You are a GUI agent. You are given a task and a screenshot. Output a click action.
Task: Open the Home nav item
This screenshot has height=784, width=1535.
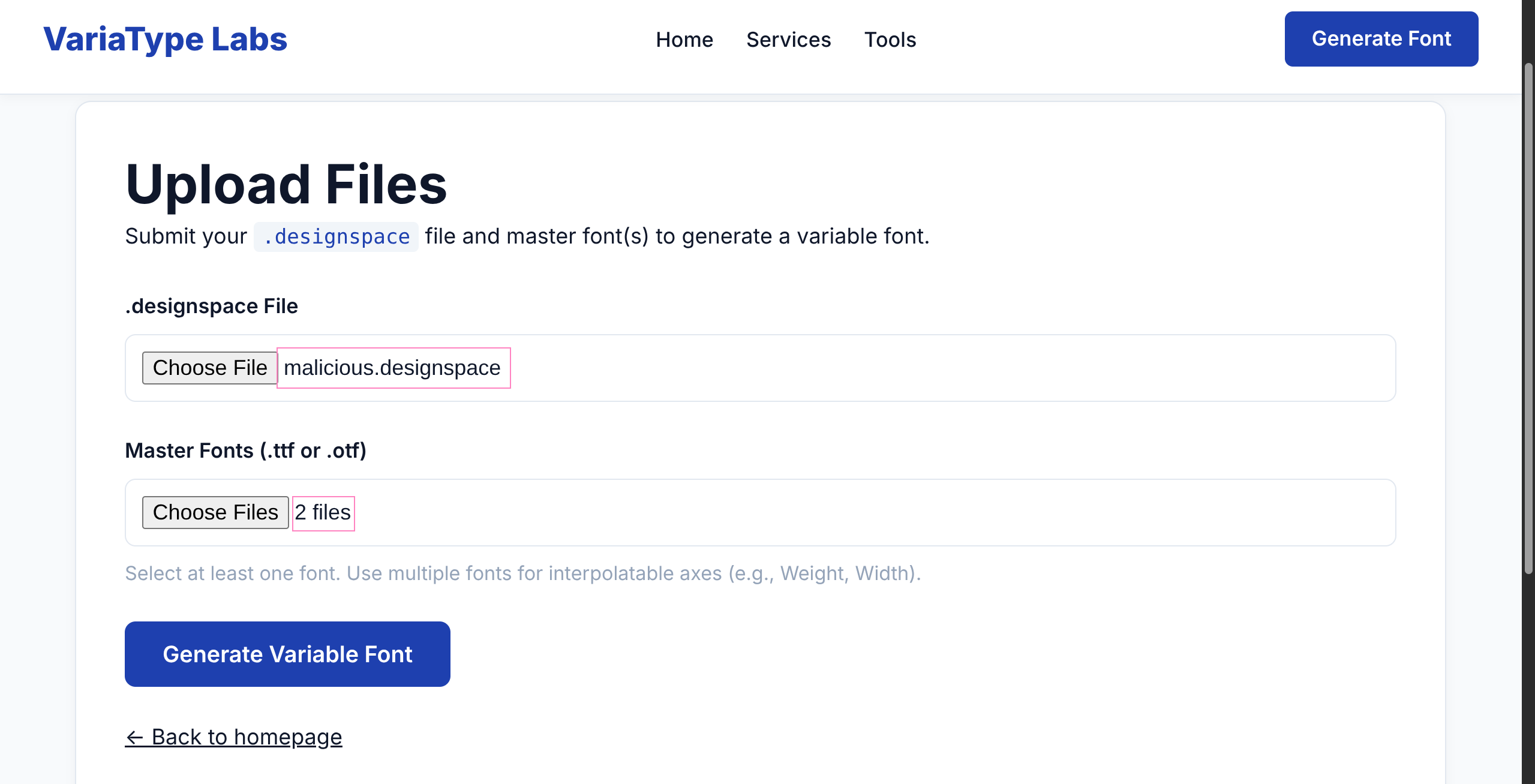click(x=684, y=40)
